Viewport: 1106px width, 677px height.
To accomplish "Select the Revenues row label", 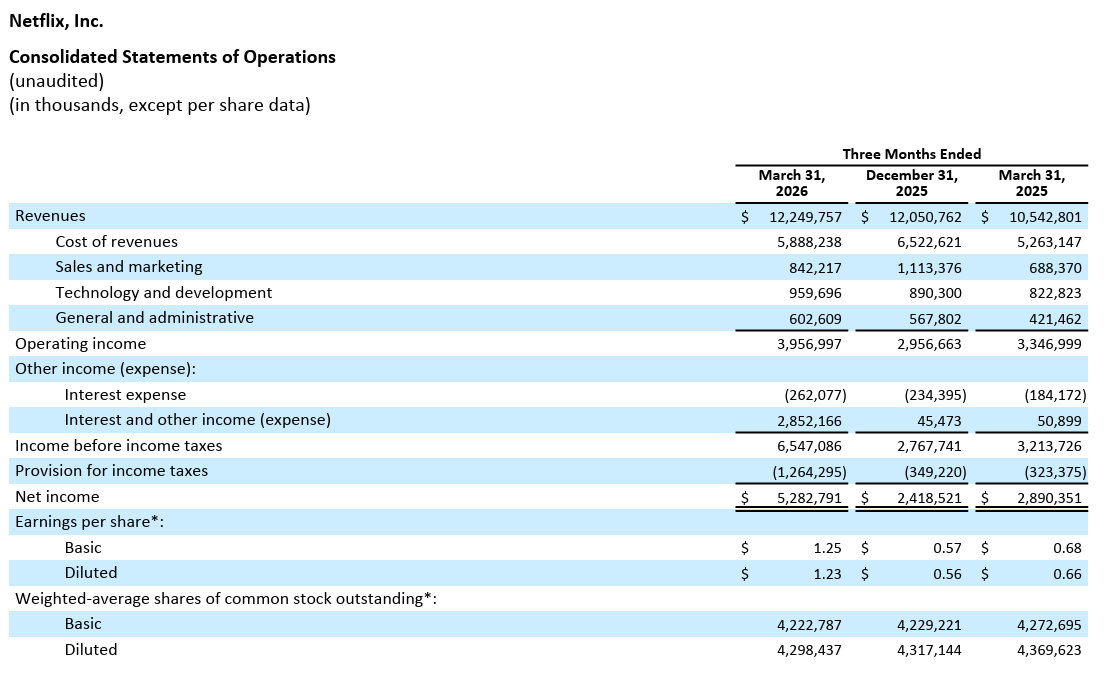I will click(50, 216).
